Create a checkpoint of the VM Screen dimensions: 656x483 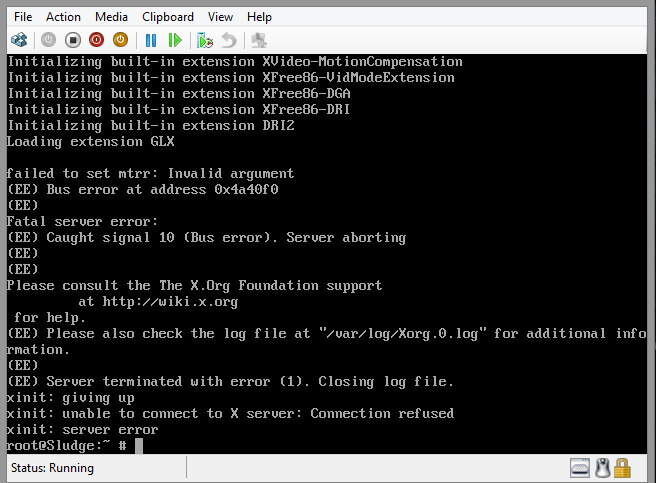(205, 40)
